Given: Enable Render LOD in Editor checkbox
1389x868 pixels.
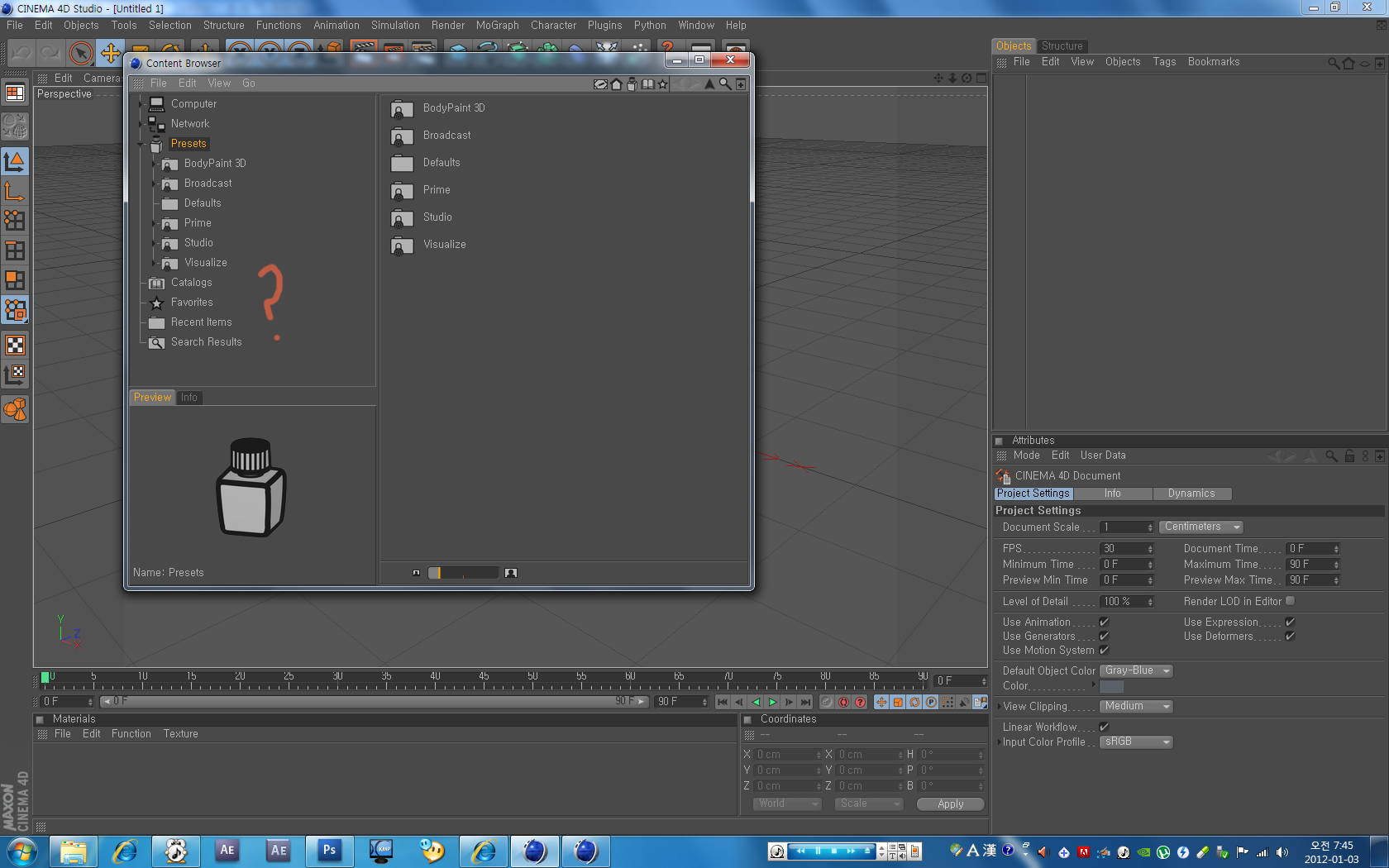Looking at the screenshot, I should [1290, 601].
